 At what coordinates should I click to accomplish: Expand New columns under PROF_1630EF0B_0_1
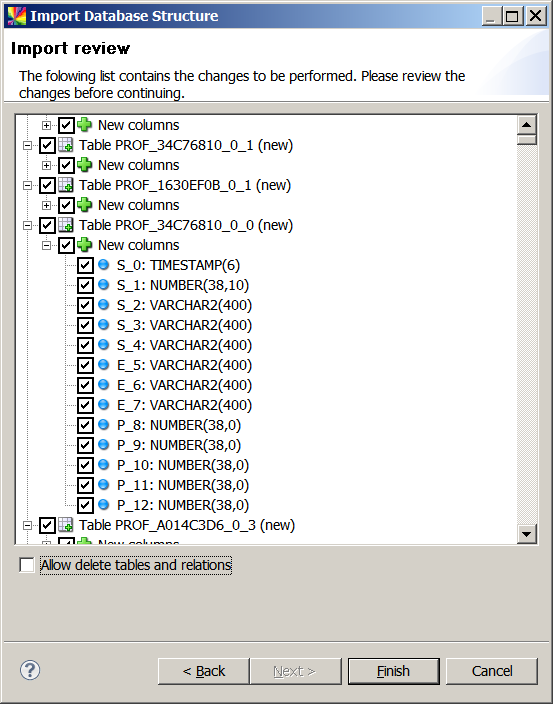(x=47, y=205)
